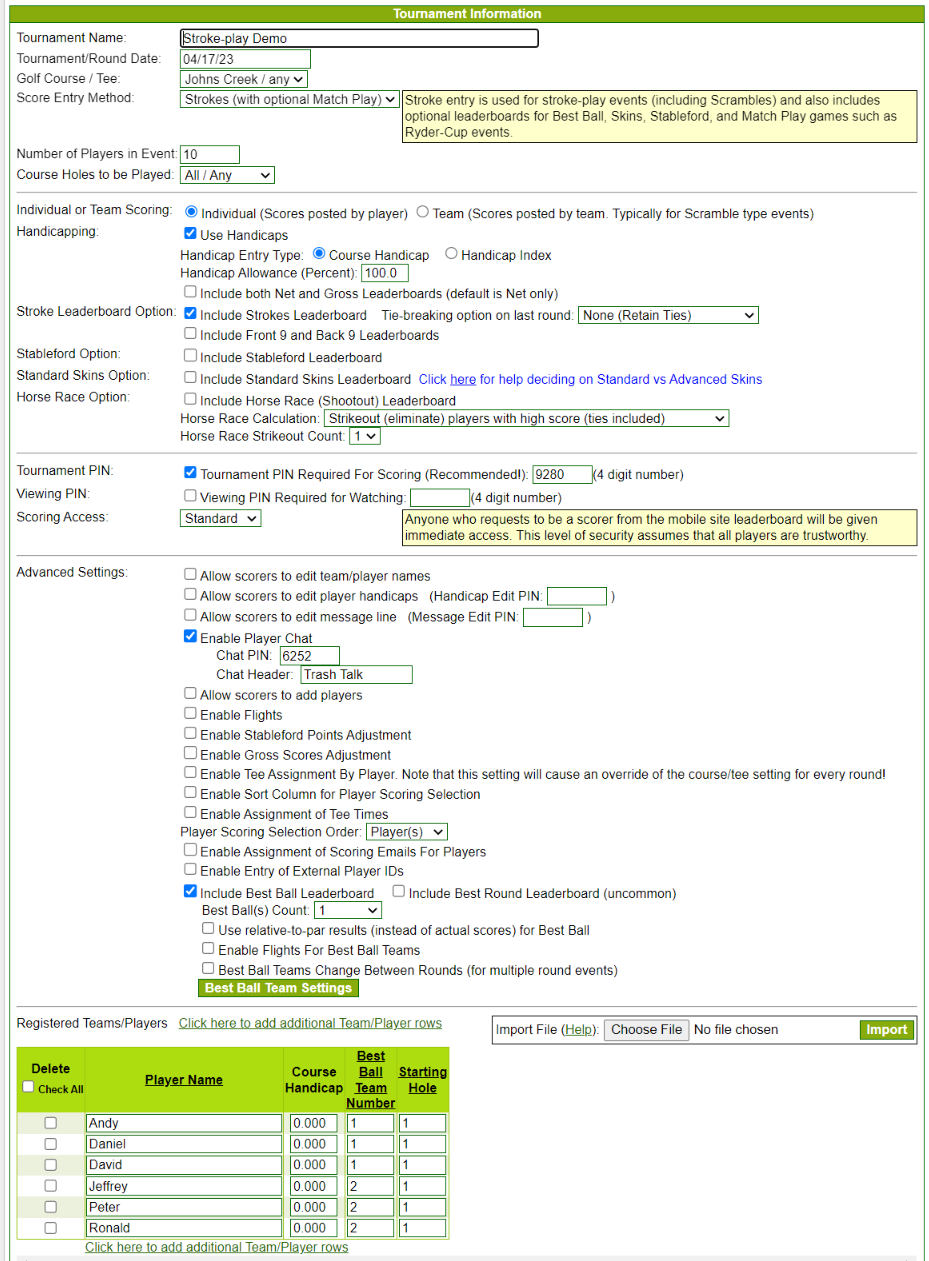Image resolution: width=929 pixels, height=1261 pixels.
Task: Tick Enable Entry of External Player IDs
Action: pos(190,870)
